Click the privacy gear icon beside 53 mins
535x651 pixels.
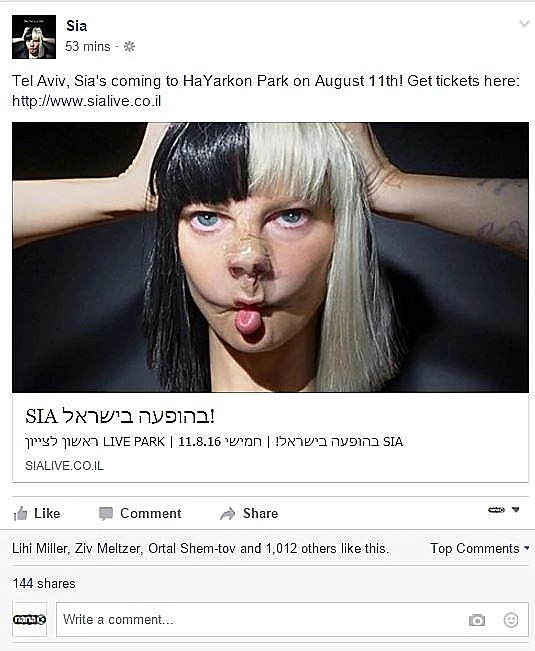point(129,46)
